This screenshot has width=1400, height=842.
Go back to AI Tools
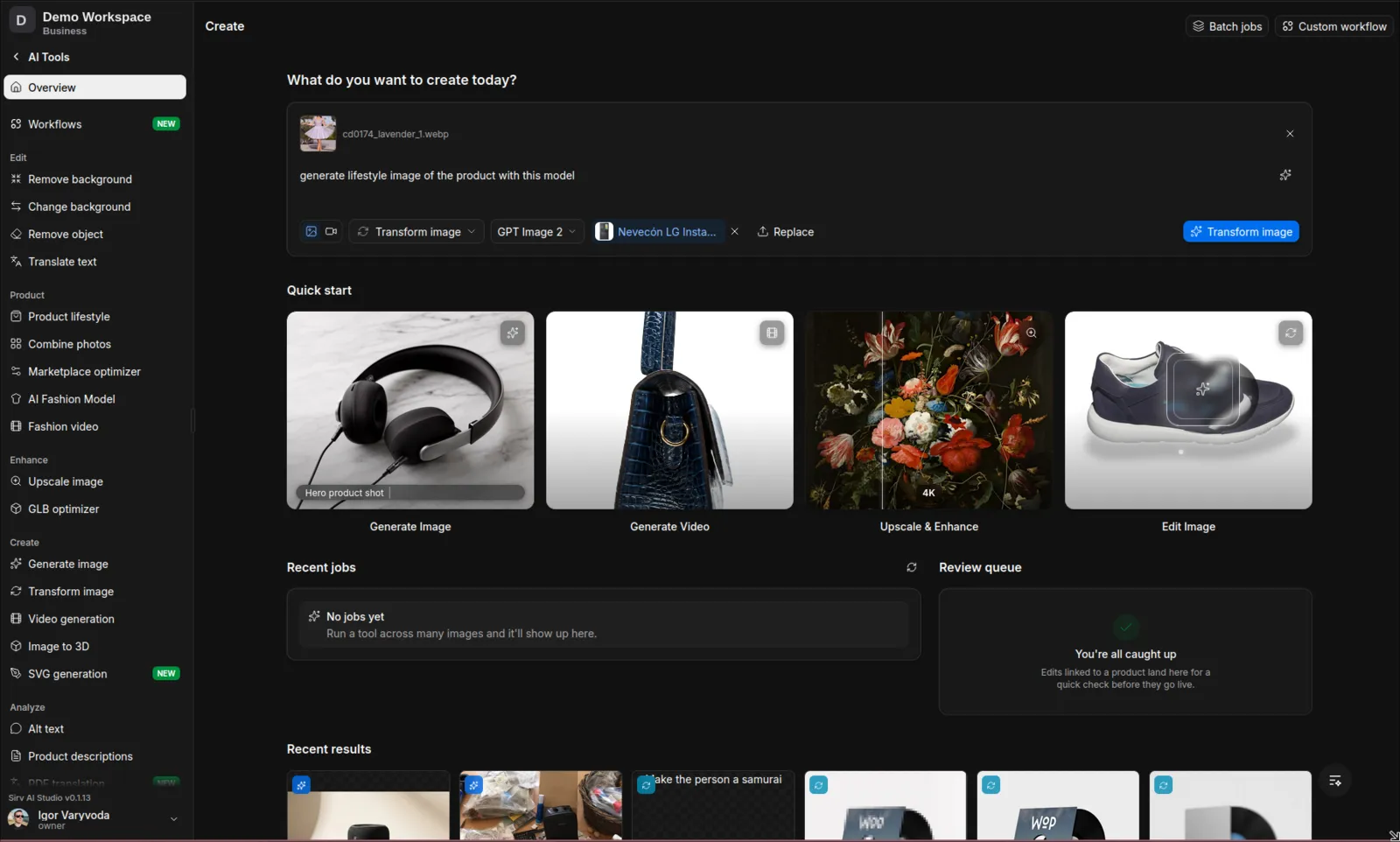(41, 57)
